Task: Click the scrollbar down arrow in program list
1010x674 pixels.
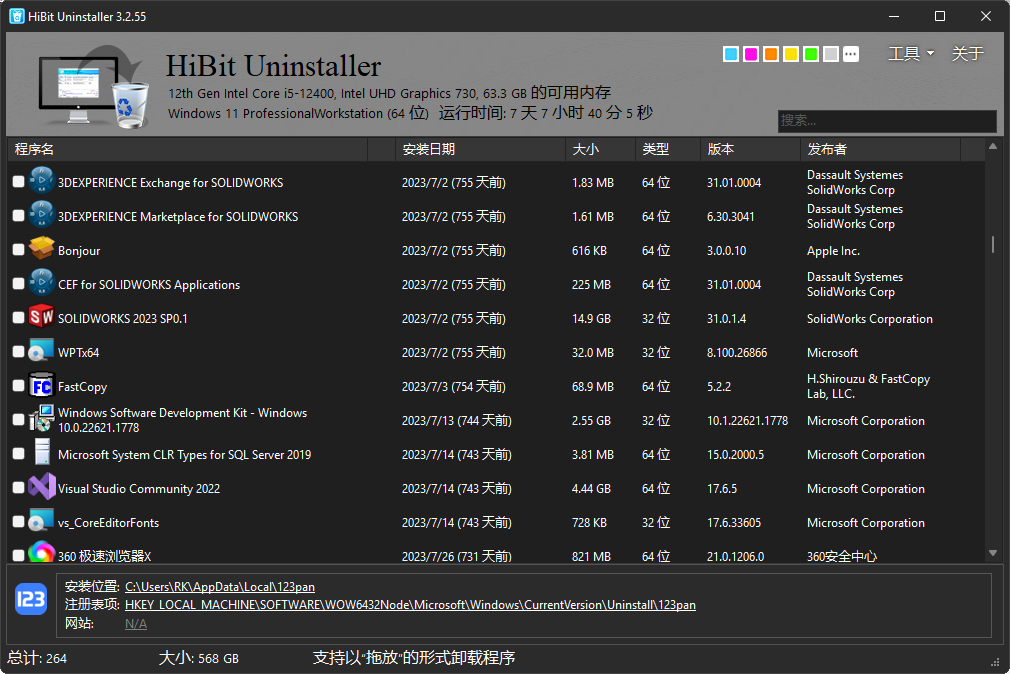Action: click(x=993, y=553)
